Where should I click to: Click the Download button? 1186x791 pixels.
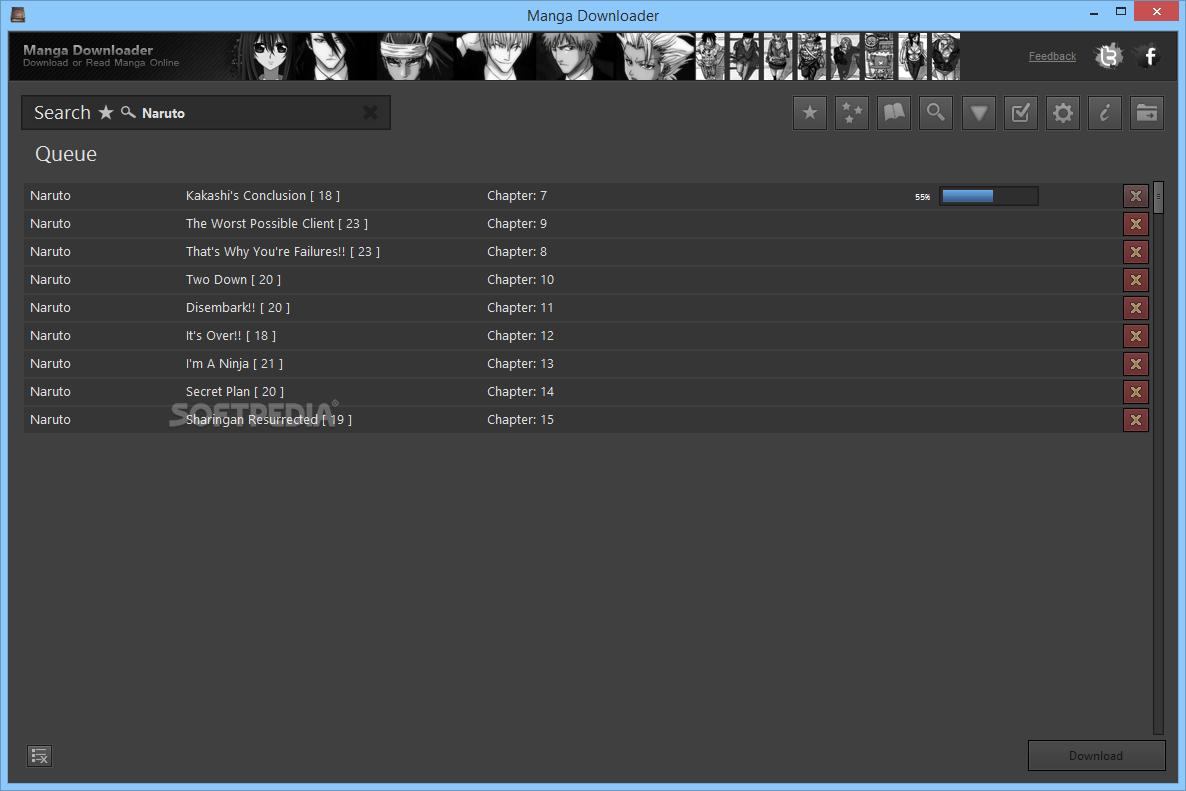pyautogui.click(x=1096, y=755)
